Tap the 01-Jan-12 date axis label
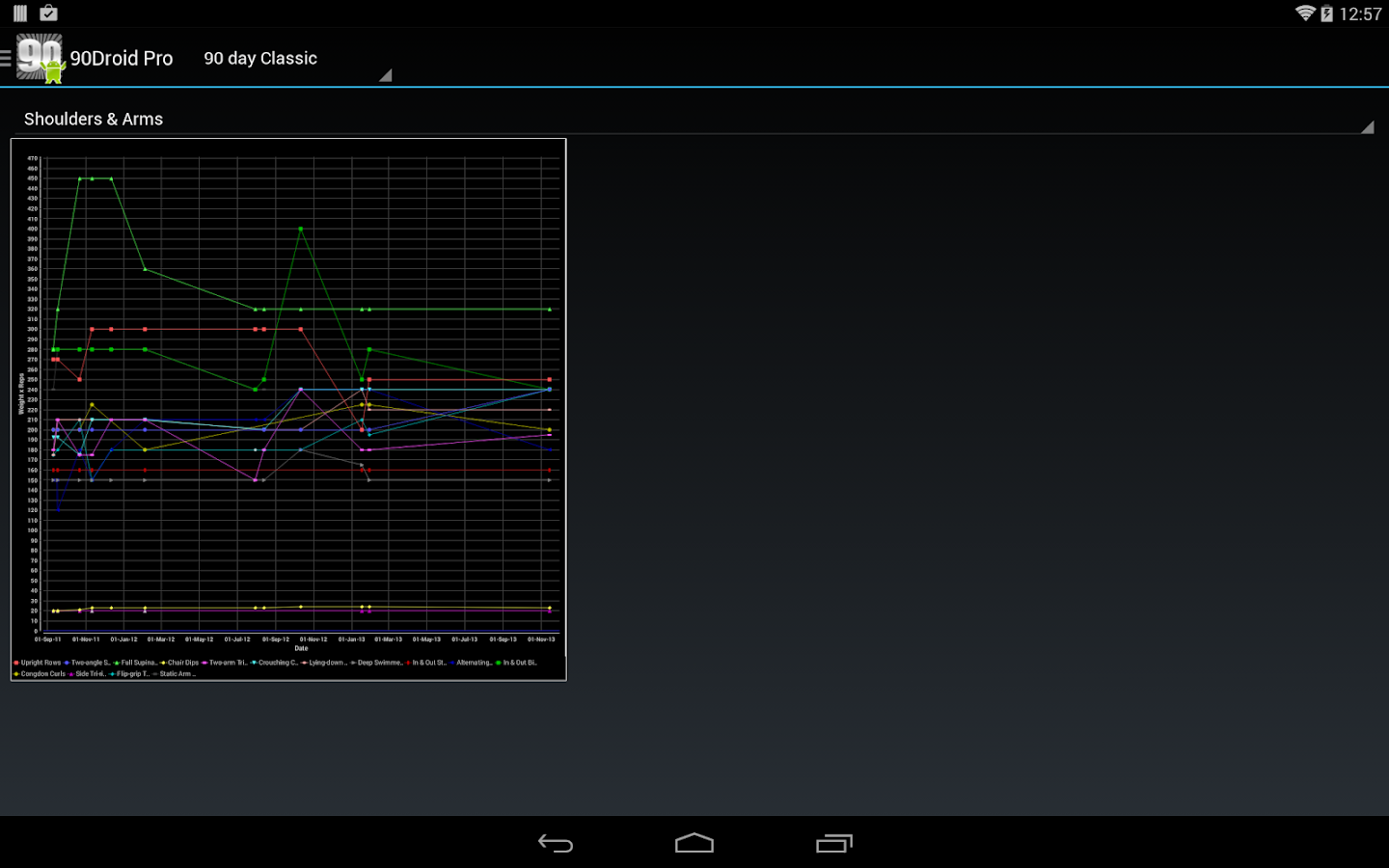 coord(123,639)
